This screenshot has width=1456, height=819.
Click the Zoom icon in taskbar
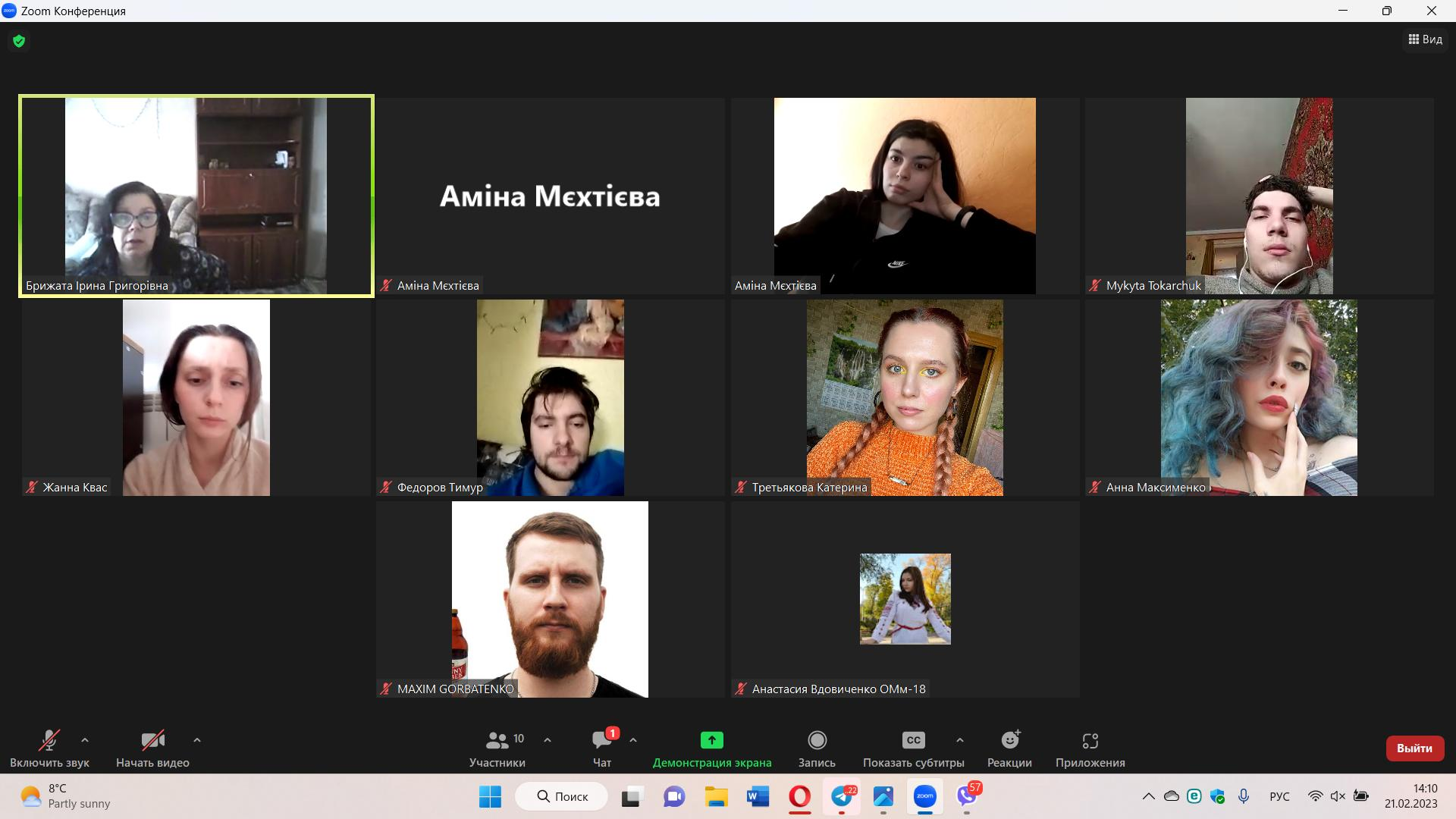[924, 796]
